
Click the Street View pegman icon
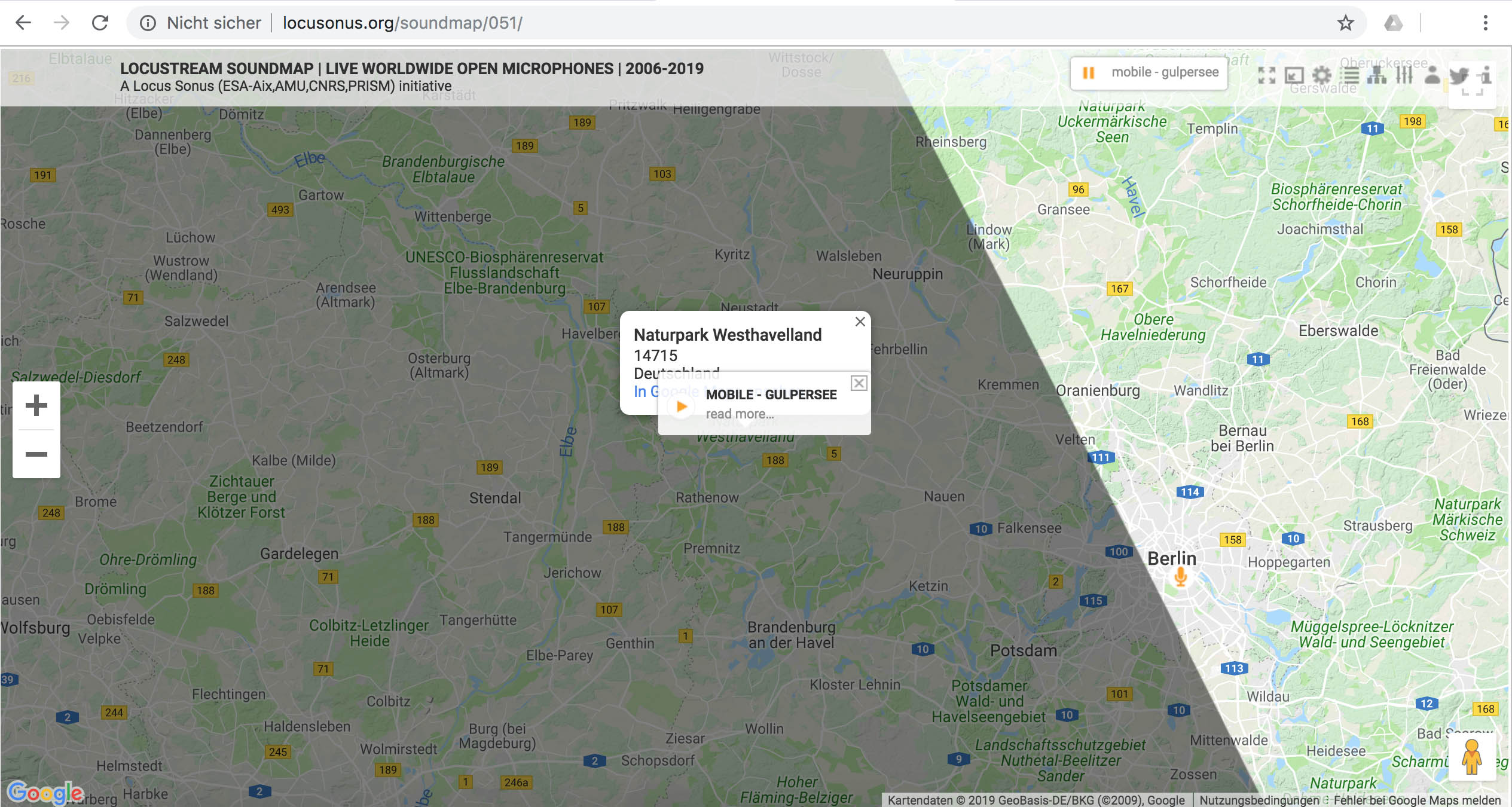coord(1472,756)
